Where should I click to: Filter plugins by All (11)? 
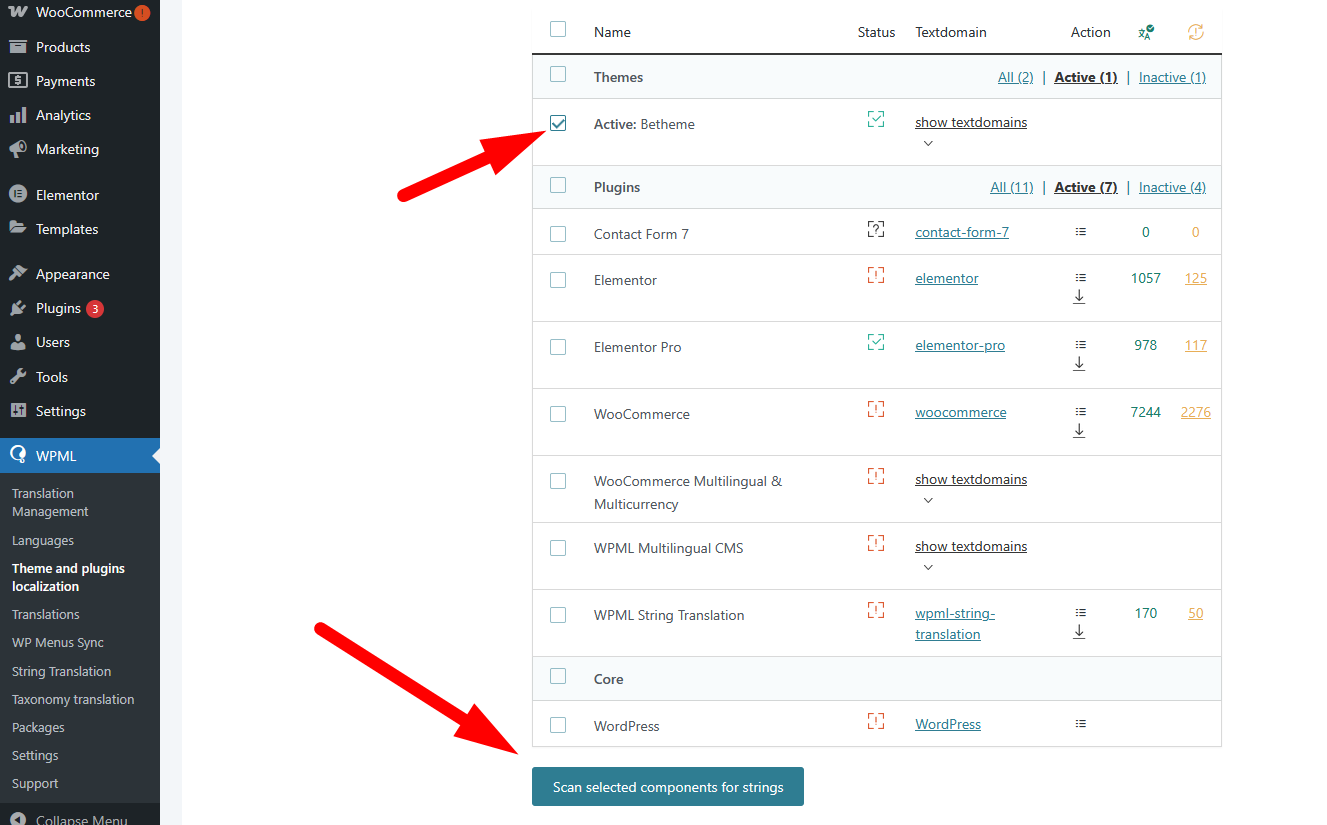coord(1012,187)
